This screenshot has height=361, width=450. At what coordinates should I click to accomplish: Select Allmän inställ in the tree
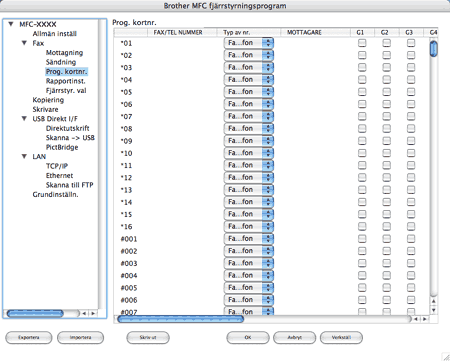(55, 34)
